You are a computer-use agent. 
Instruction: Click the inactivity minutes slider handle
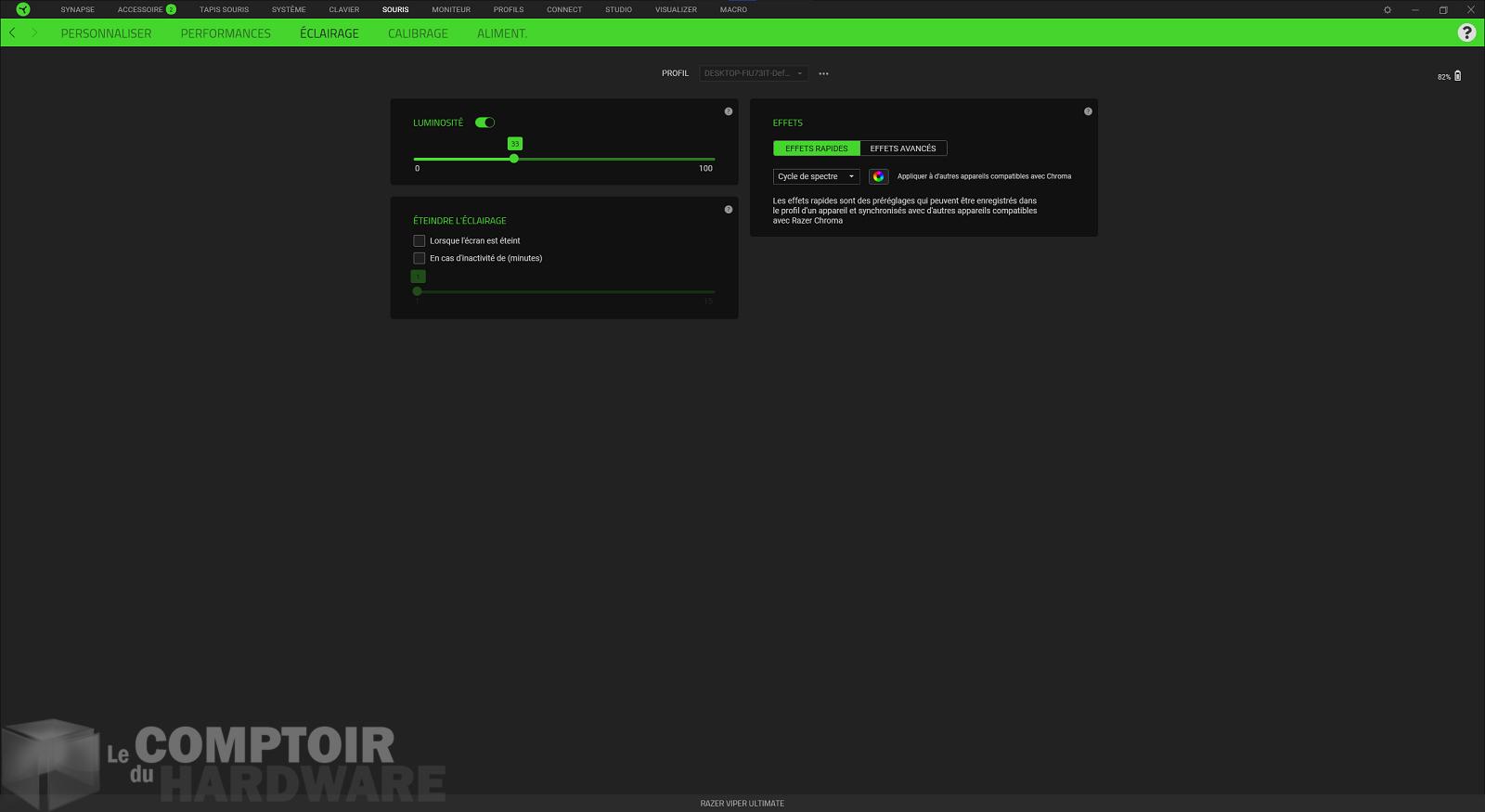[417, 291]
